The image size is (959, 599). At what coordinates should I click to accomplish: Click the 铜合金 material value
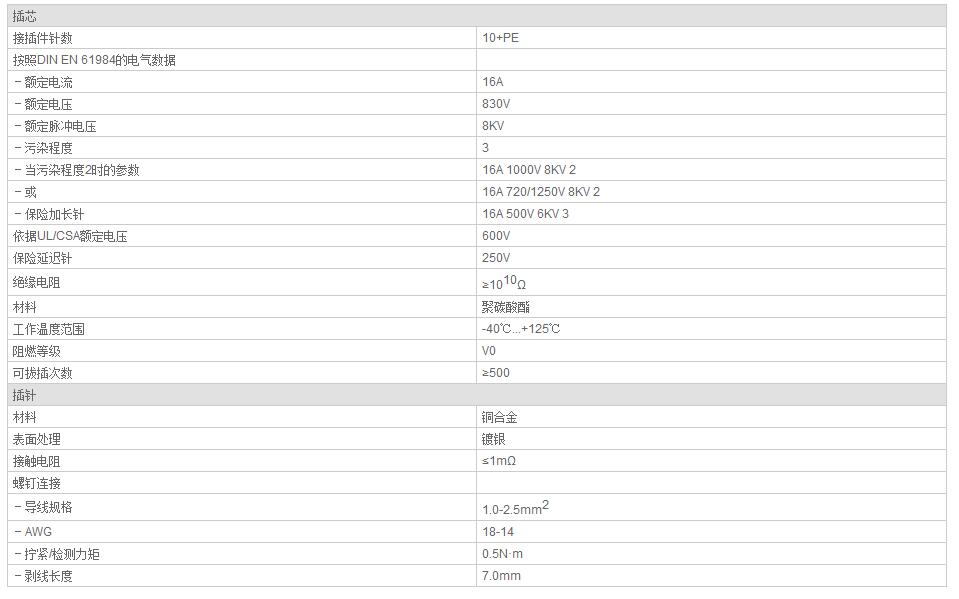[500, 417]
